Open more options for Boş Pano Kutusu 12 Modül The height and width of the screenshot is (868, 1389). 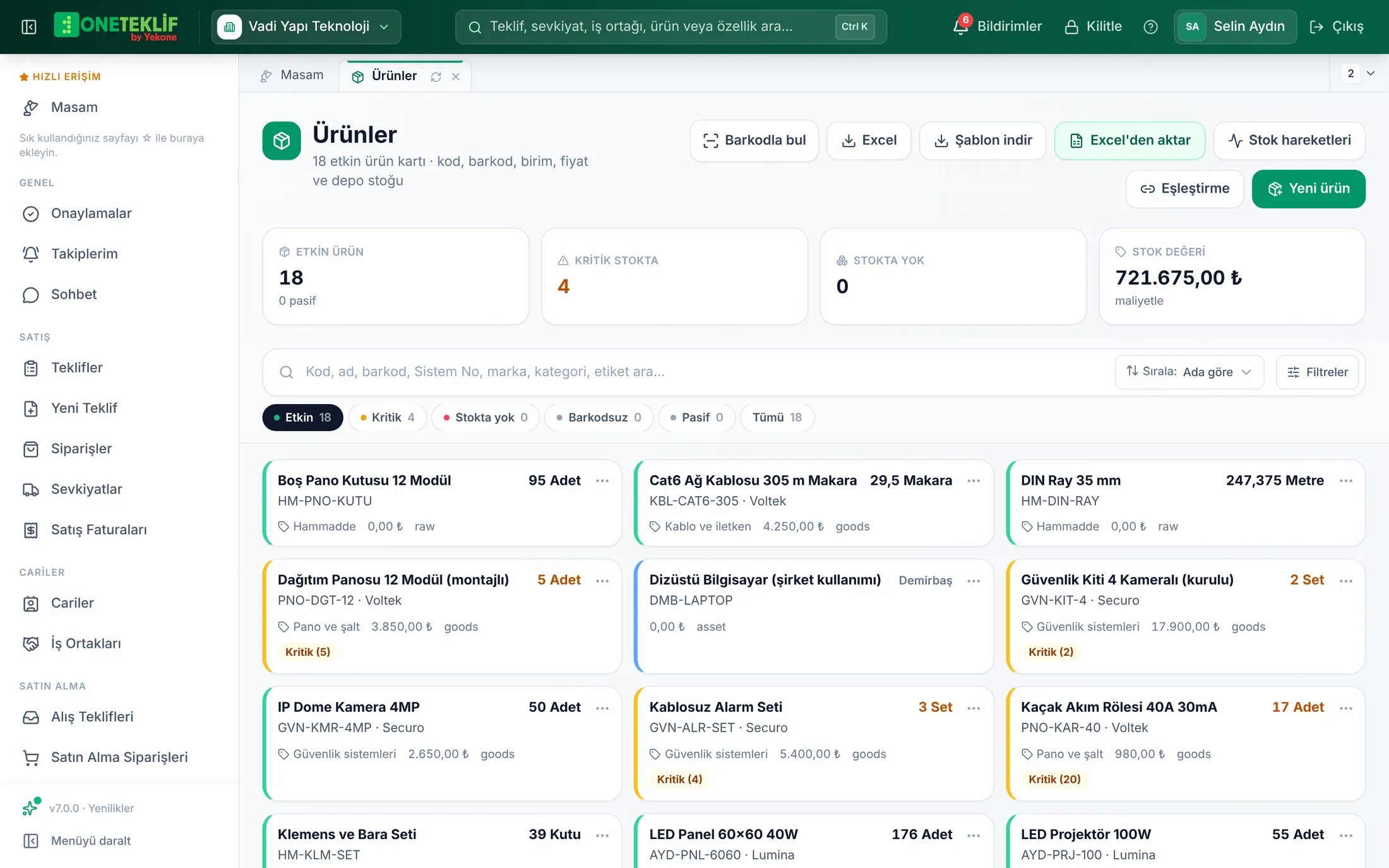tap(602, 481)
